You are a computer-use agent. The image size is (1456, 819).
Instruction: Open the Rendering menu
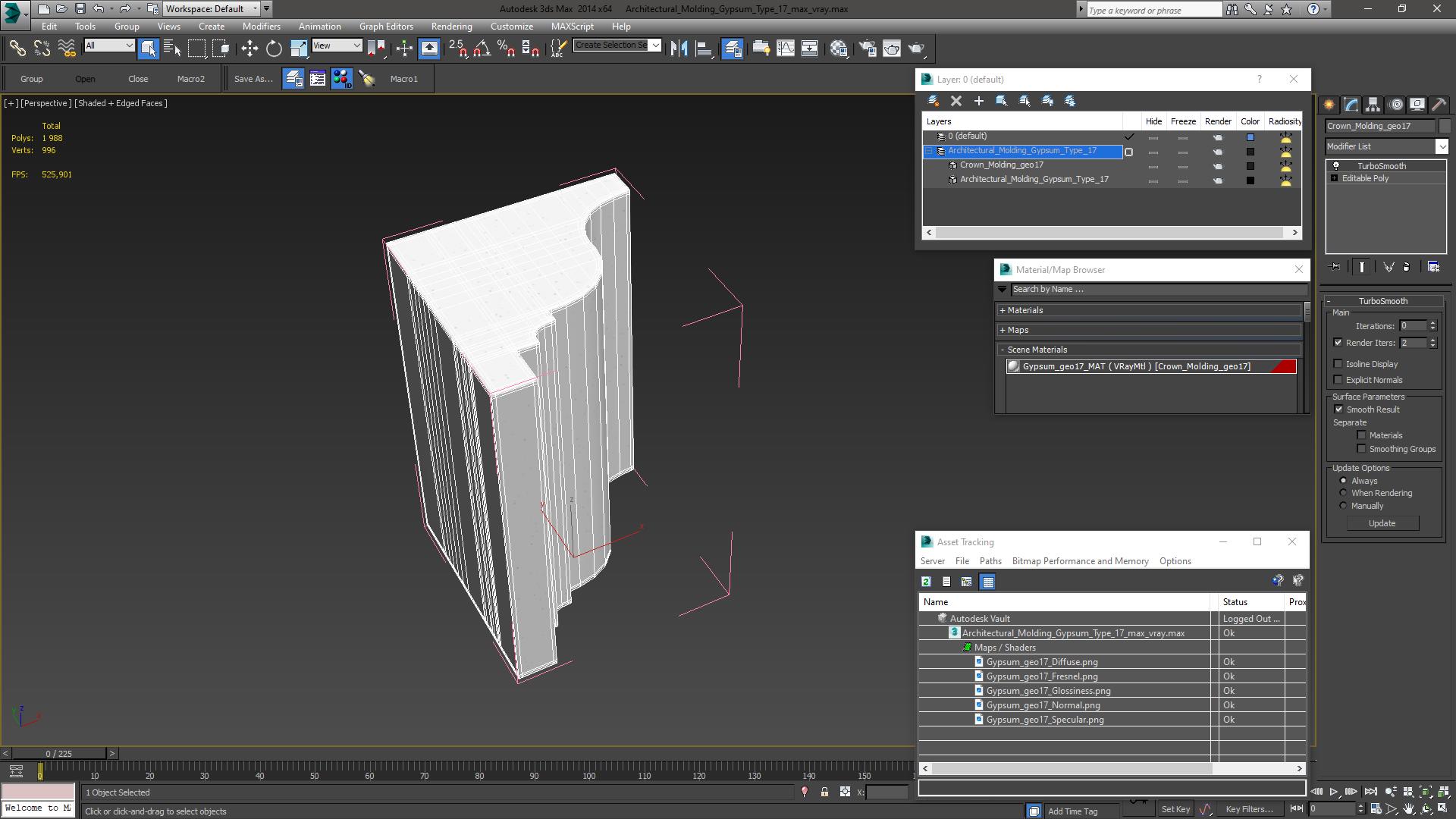click(x=451, y=27)
